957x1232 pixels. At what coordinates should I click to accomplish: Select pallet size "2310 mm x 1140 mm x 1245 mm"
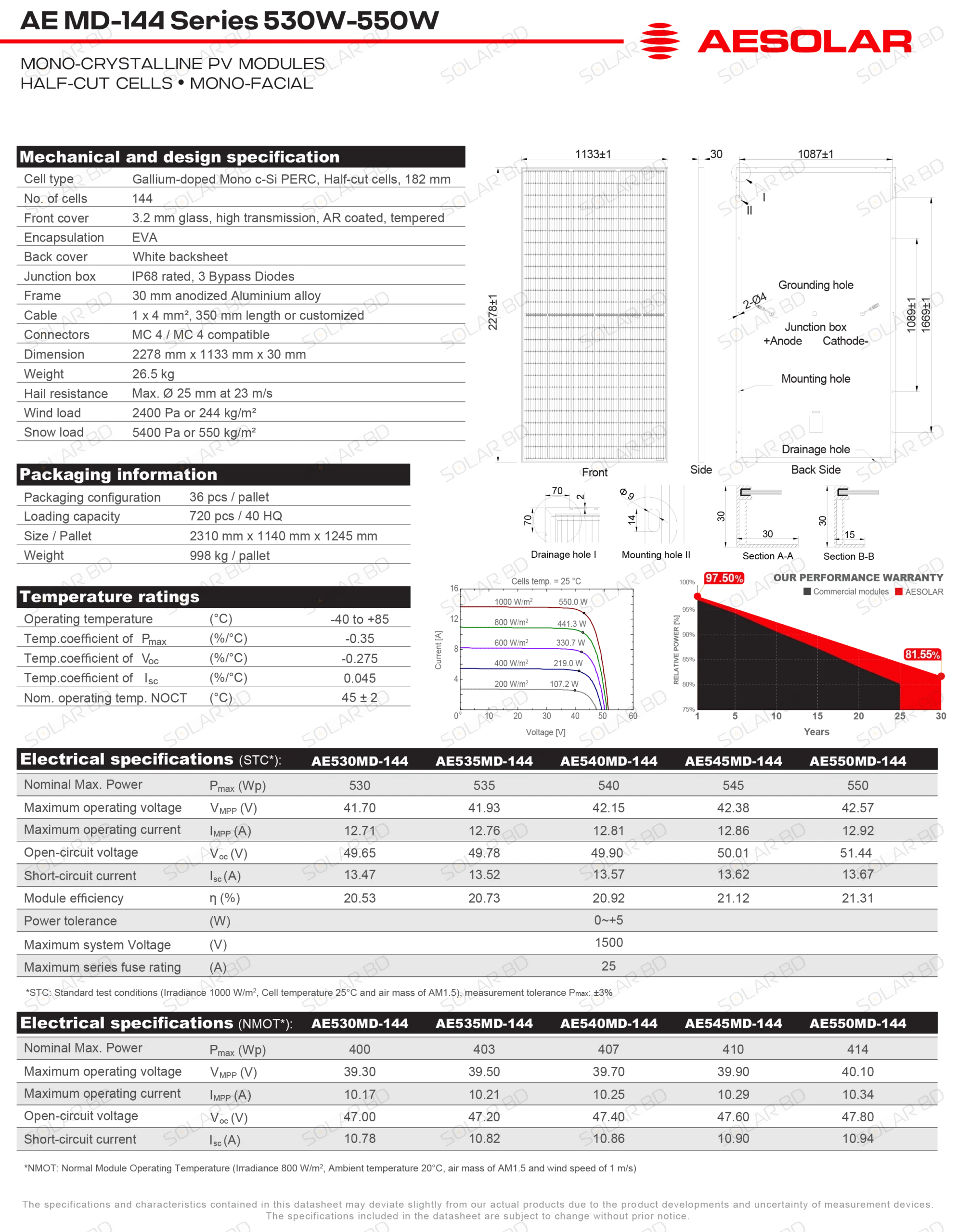(283, 536)
